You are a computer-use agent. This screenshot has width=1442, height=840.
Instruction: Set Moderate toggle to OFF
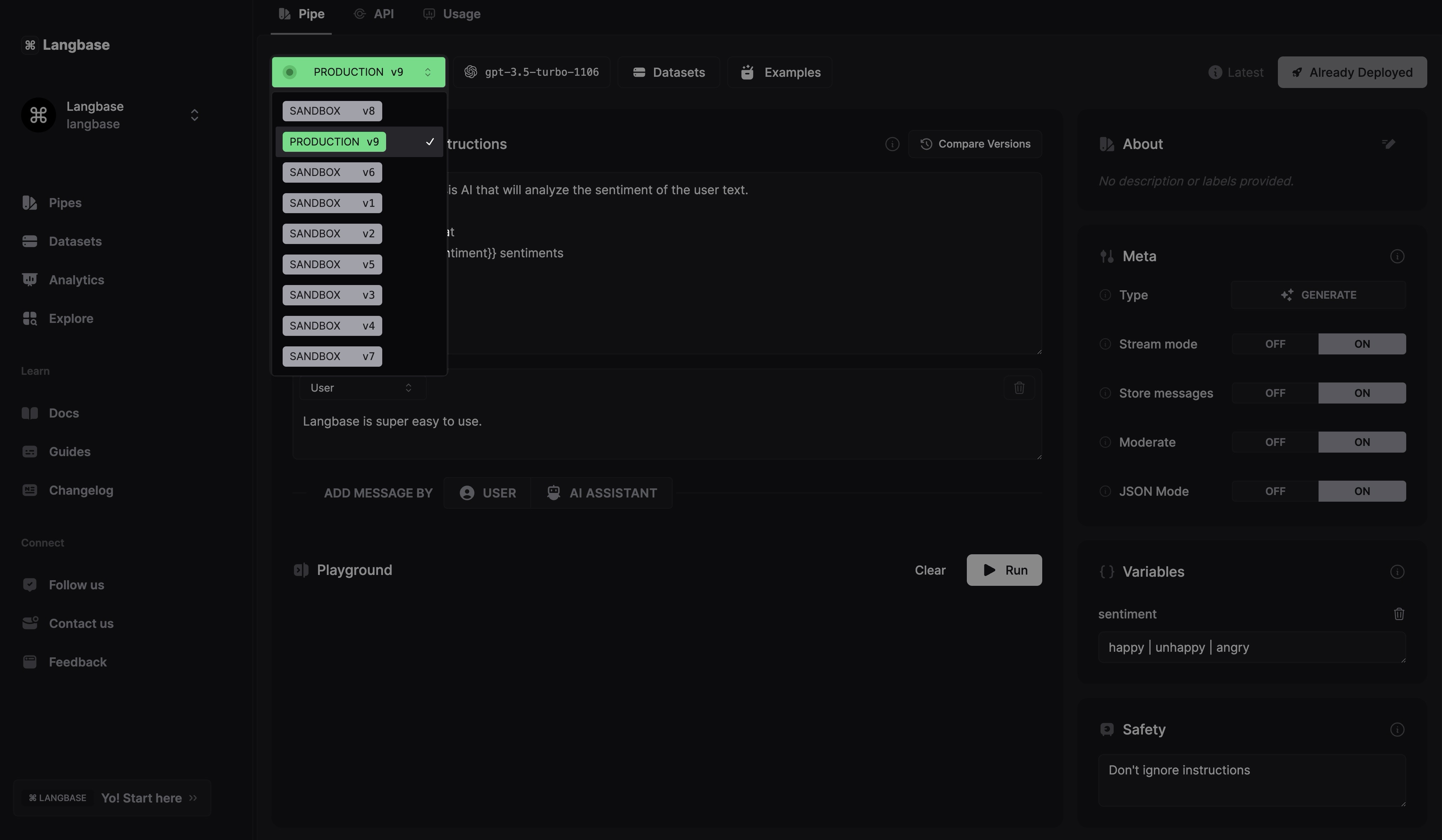point(1275,442)
